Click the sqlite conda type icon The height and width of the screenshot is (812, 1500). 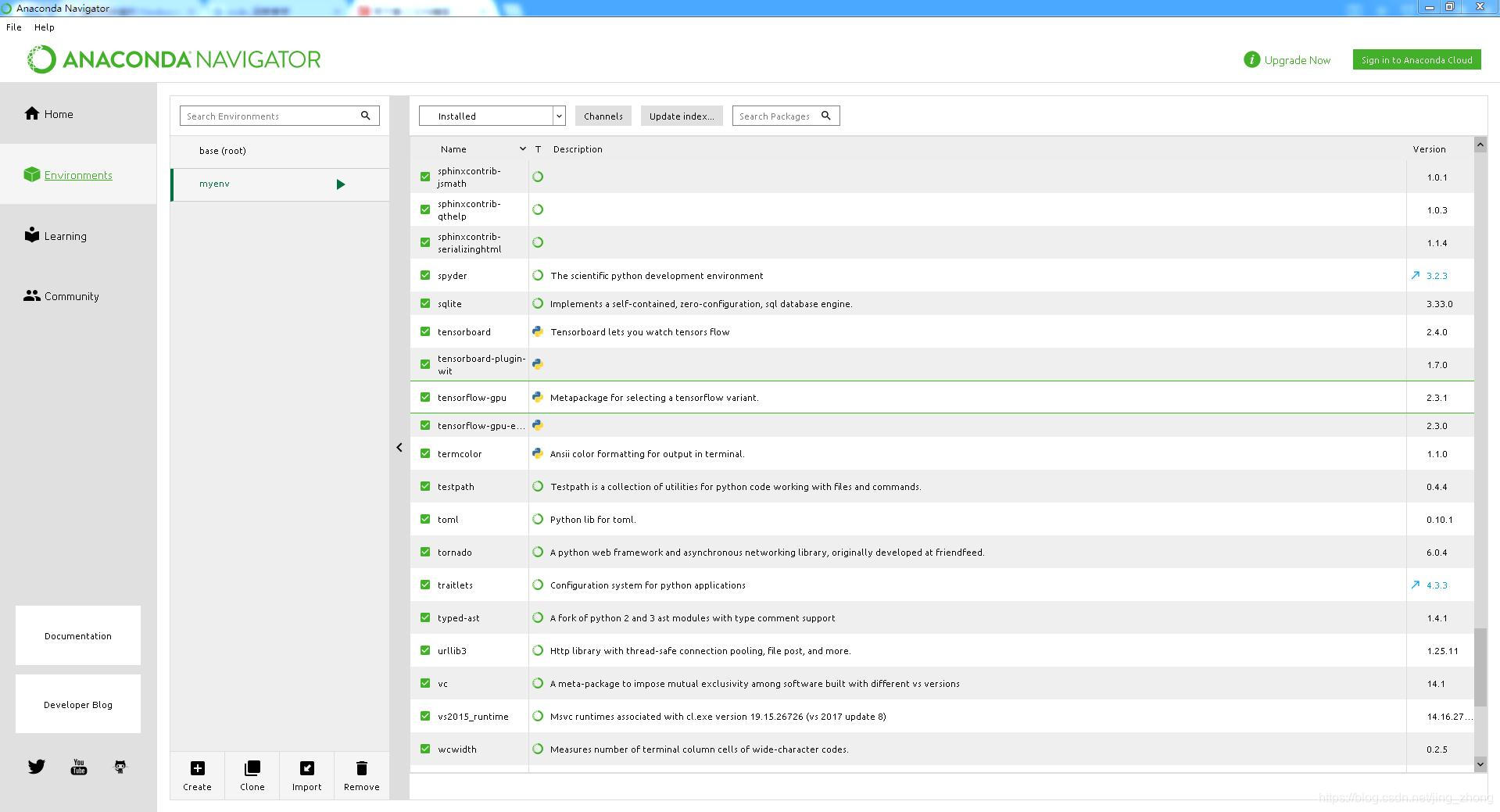coord(538,303)
